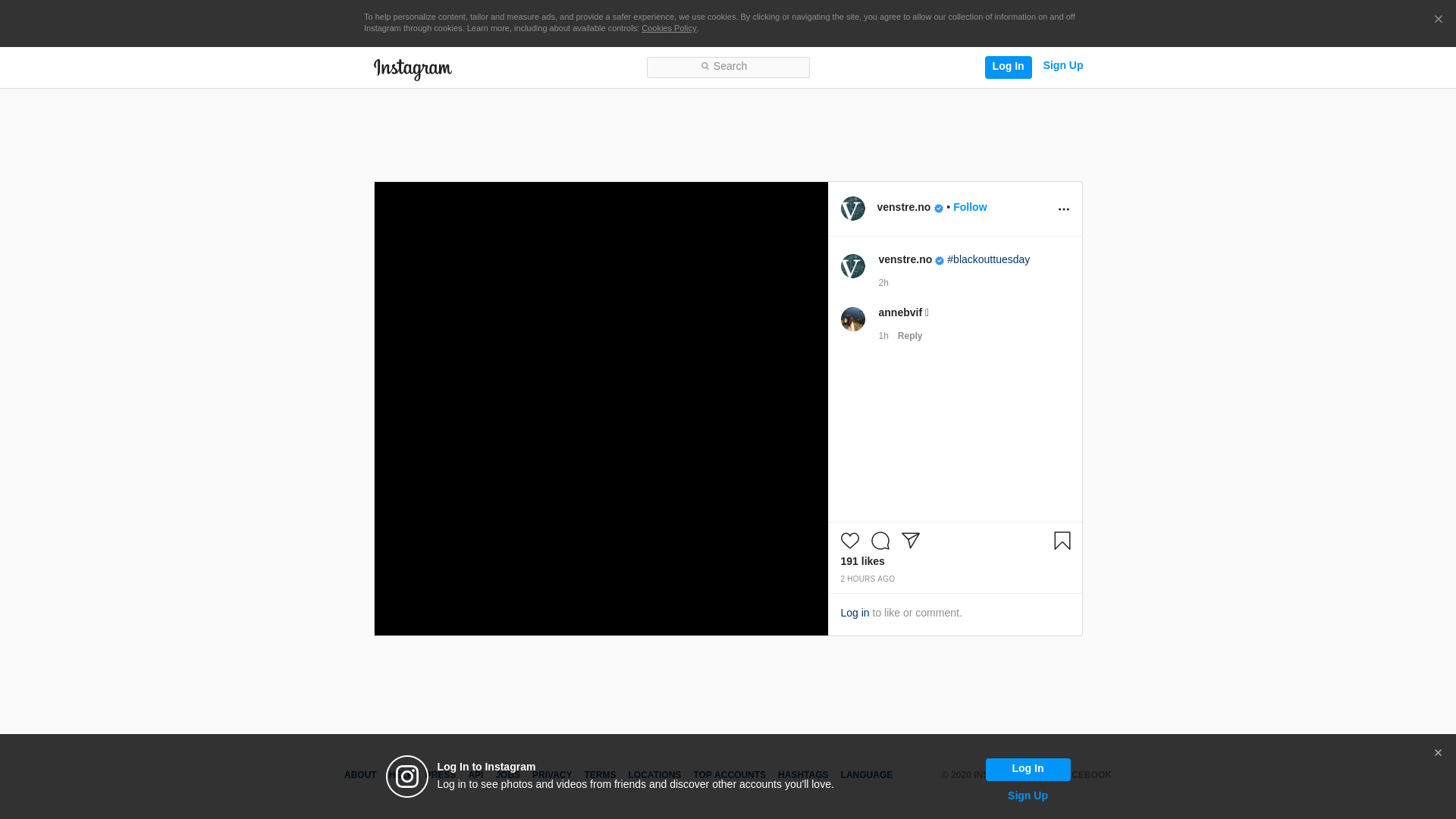Click the Instagram logo in header
The image size is (1456, 819).
coord(413,69)
